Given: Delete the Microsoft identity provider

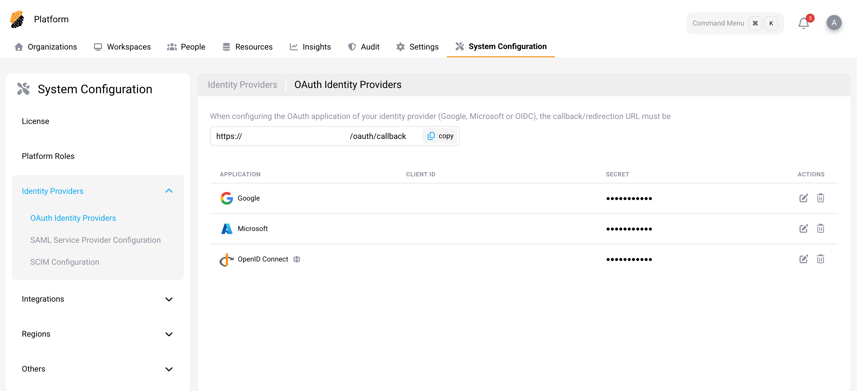Looking at the screenshot, I should [x=820, y=229].
